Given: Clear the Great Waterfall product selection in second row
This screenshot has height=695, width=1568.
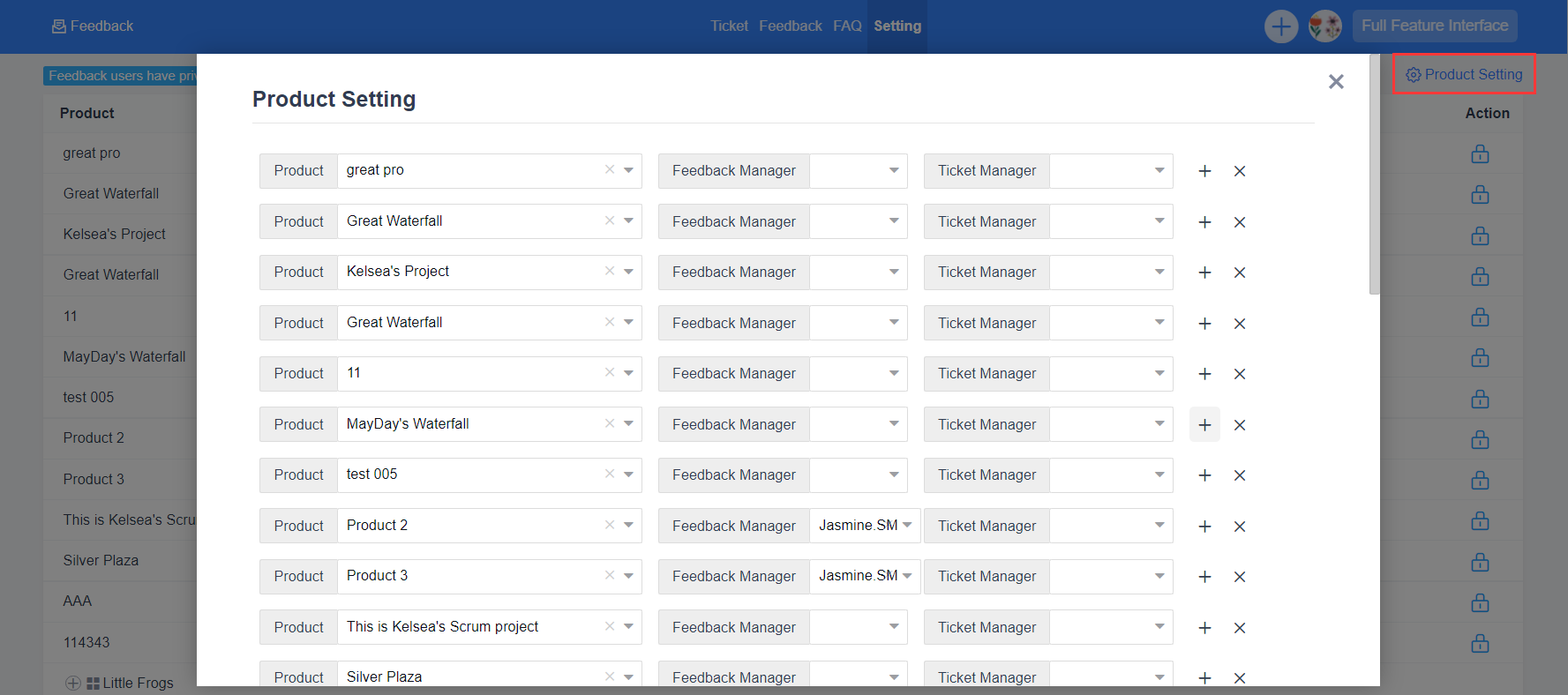Looking at the screenshot, I should 610,220.
